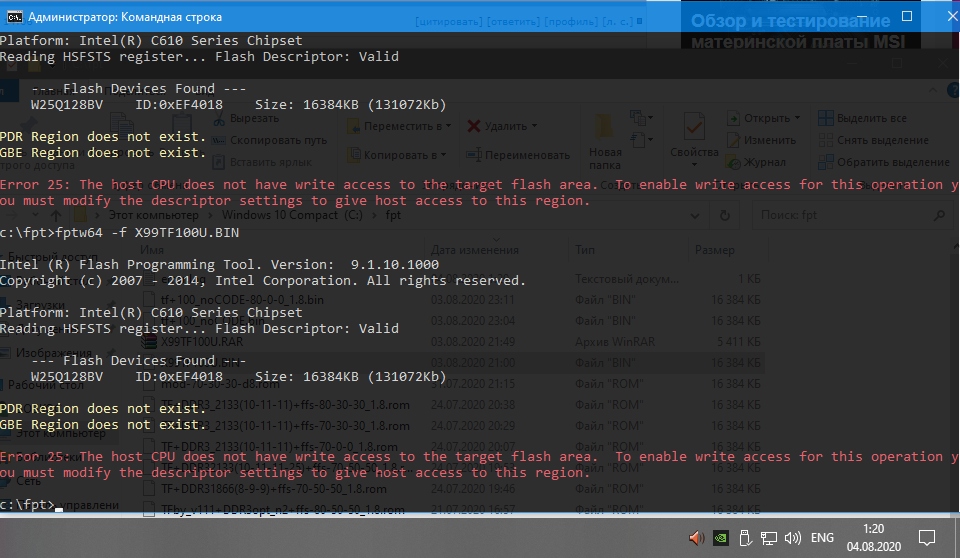This screenshot has height=558, width=960.
Task: Click the Архив WinRAR type cell
Action: [615, 341]
